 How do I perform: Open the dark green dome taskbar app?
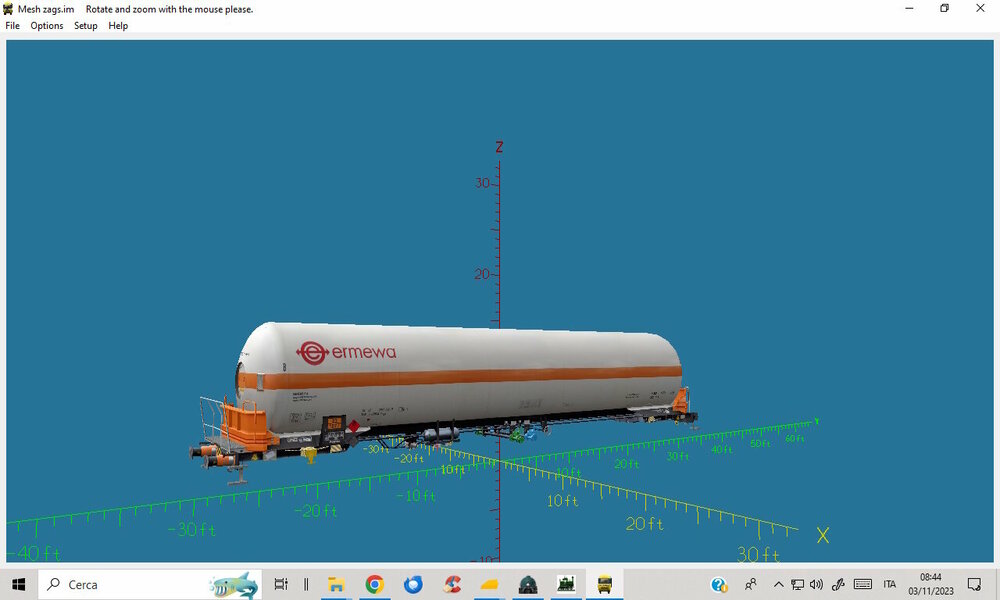pyautogui.click(x=528, y=584)
